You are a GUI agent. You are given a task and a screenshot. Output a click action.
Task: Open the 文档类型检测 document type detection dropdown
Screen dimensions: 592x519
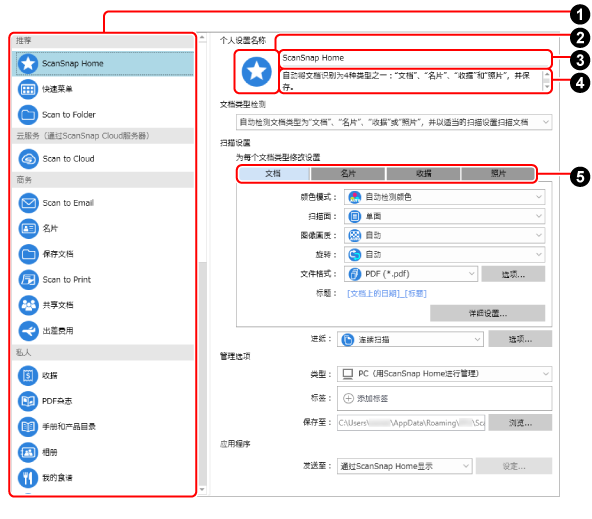pyautogui.click(x=394, y=122)
